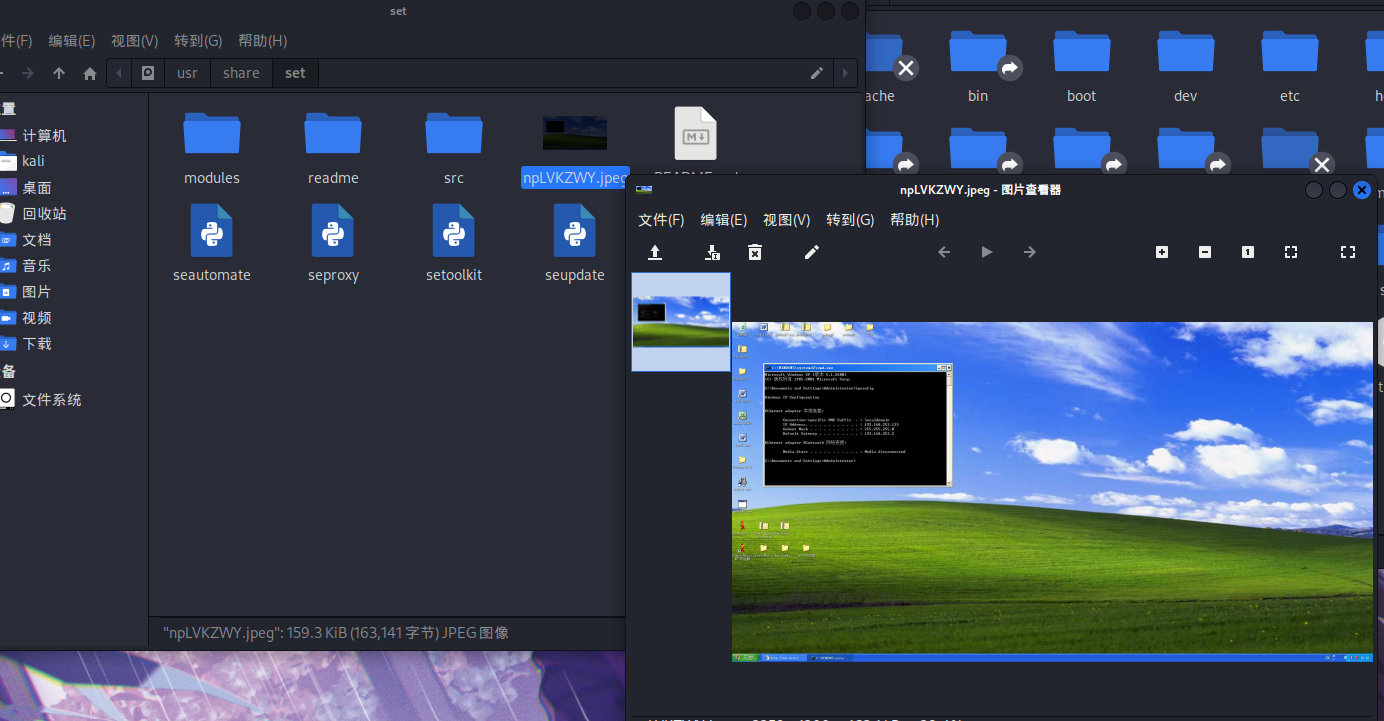Click the save-as icon in image viewer toolbar
This screenshot has height=721, width=1384.
point(712,252)
